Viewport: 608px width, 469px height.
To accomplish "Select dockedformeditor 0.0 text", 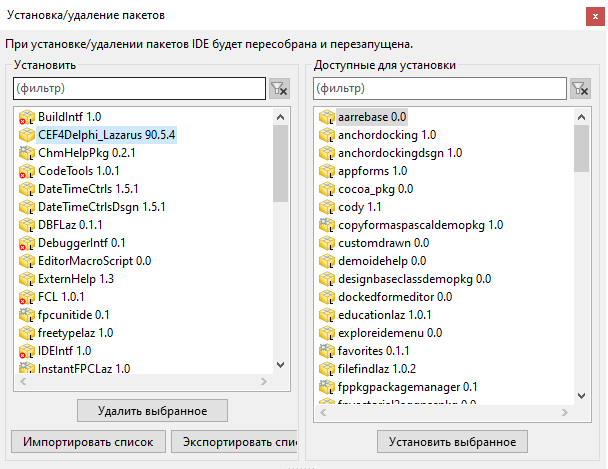I will click(x=395, y=297).
